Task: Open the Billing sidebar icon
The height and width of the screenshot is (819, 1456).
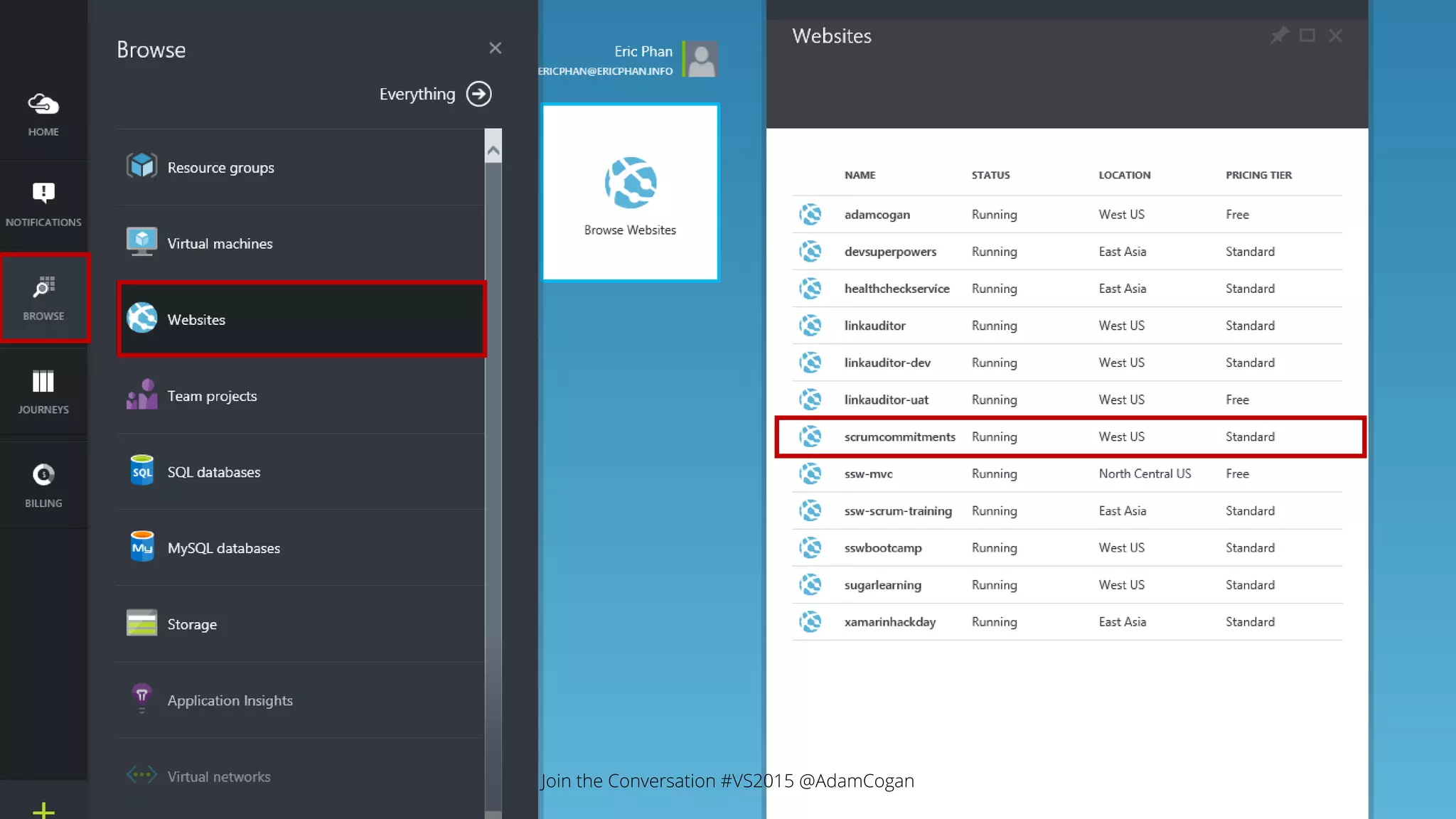Action: [43, 475]
